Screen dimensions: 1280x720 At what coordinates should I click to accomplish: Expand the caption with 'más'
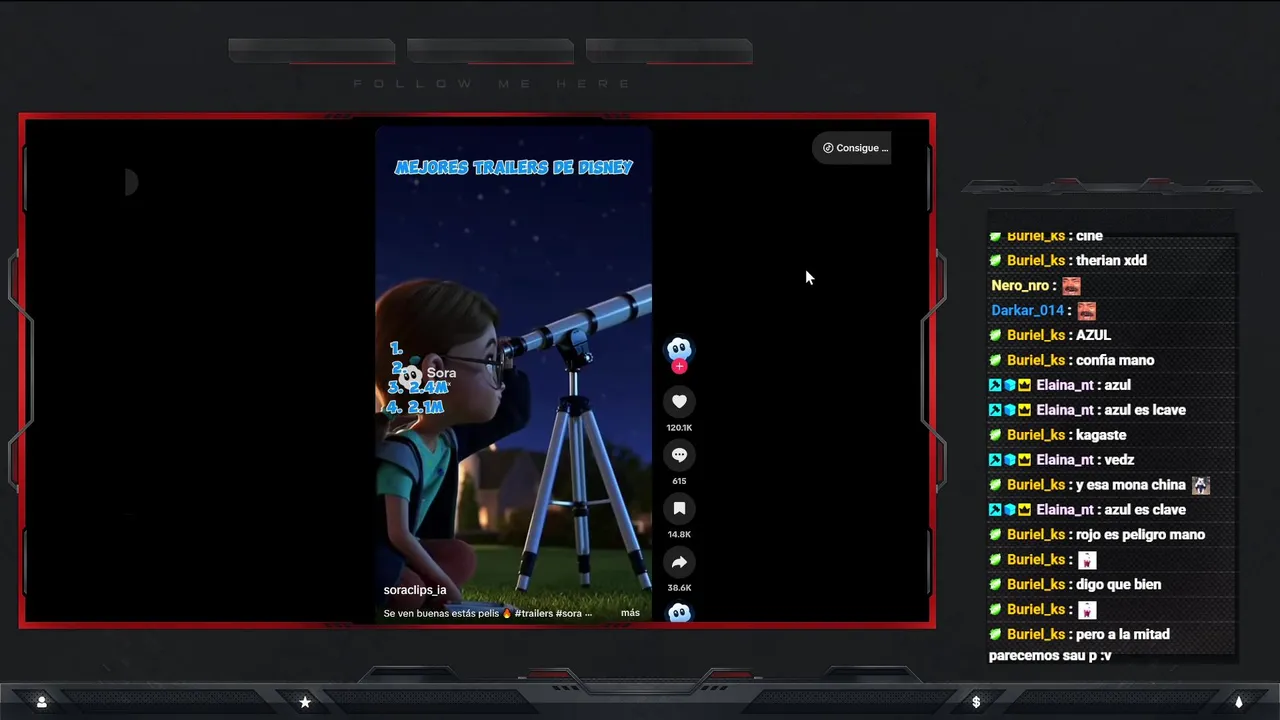click(630, 613)
